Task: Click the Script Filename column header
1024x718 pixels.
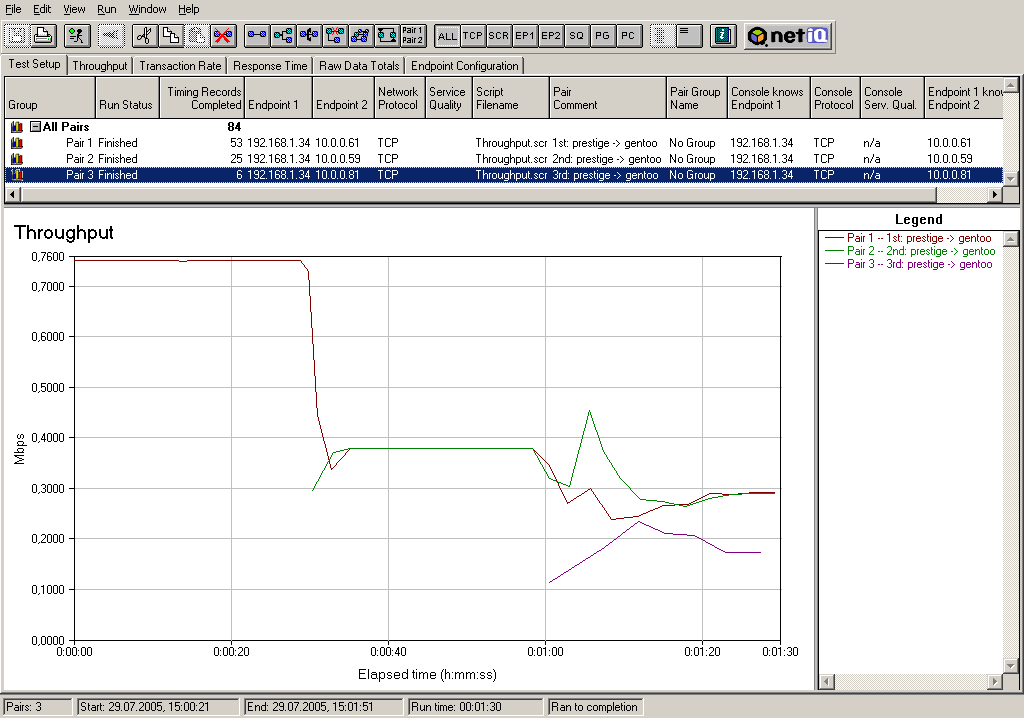Action: click(x=510, y=98)
